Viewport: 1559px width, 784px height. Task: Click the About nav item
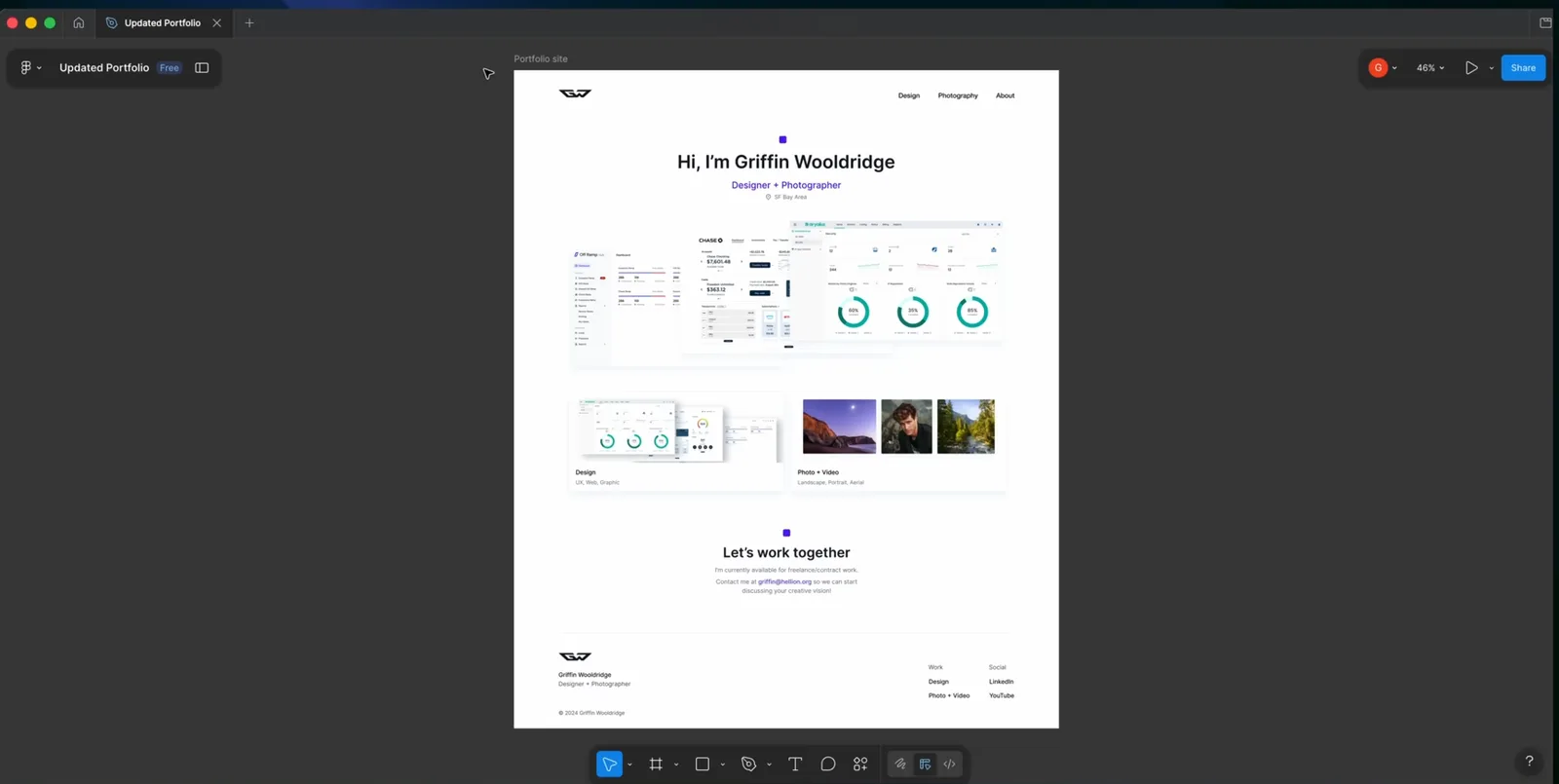(1006, 95)
